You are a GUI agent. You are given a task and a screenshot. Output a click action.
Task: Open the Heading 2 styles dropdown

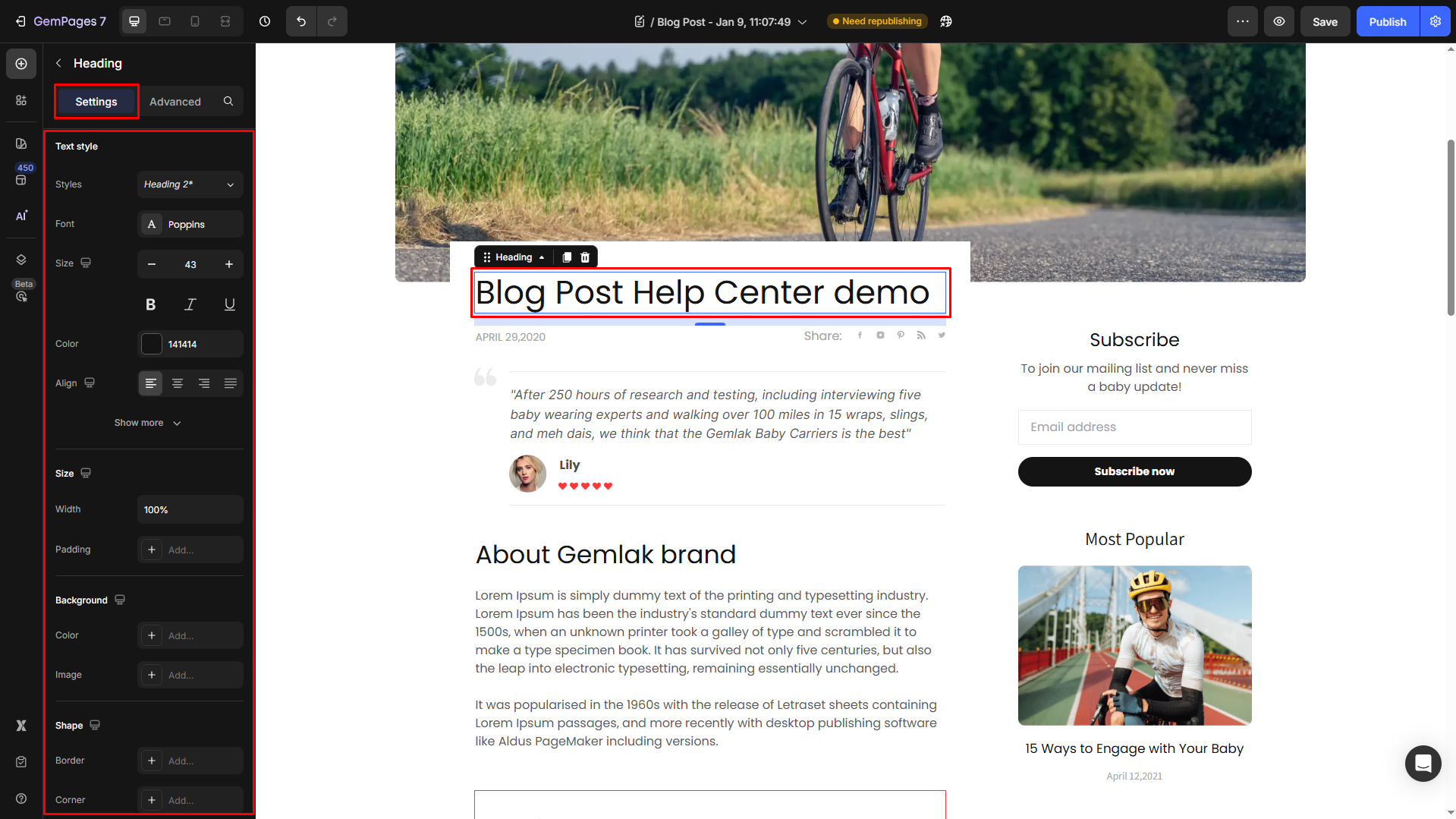190,184
